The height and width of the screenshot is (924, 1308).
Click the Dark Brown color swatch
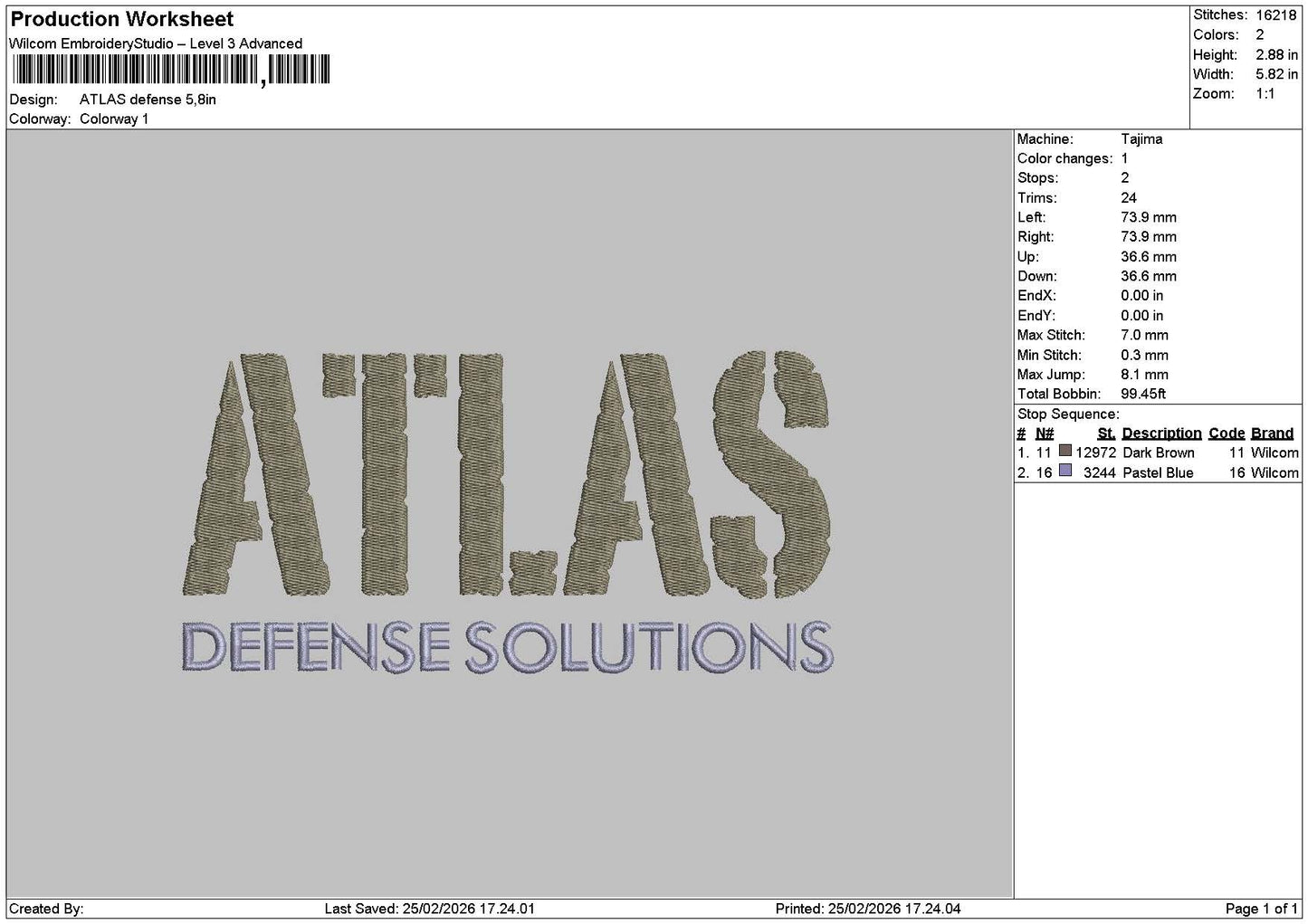click(1065, 452)
